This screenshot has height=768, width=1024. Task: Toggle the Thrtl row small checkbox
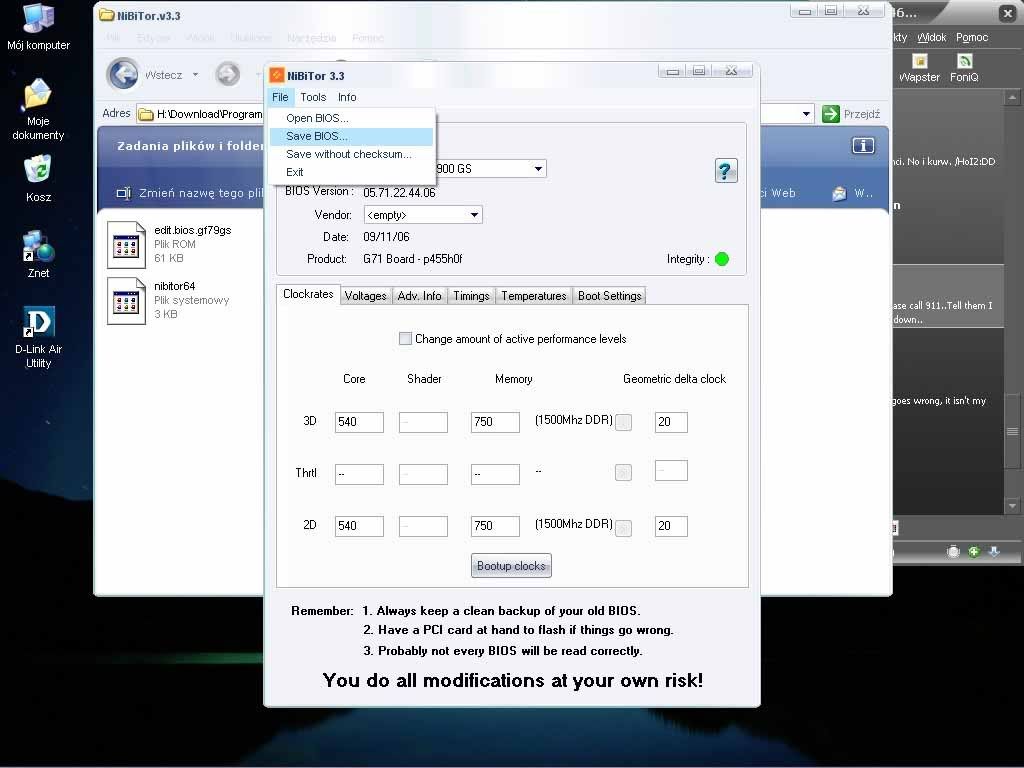(624, 472)
